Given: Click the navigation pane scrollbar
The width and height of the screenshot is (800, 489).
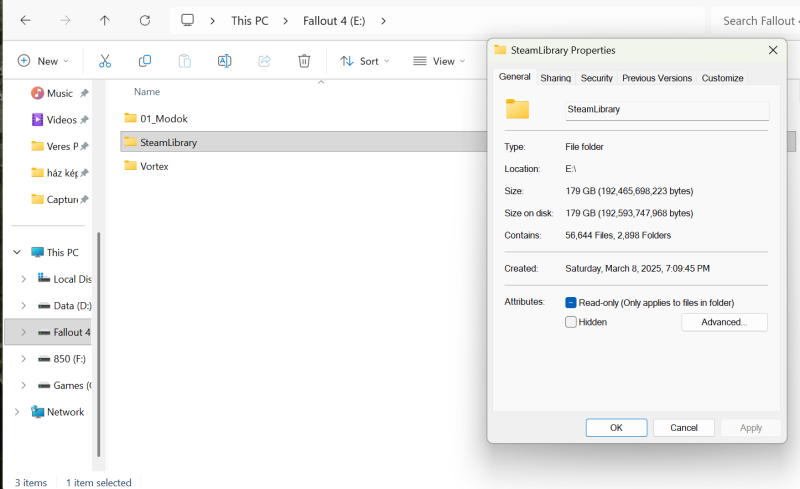Looking at the screenshot, I should (x=98, y=345).
